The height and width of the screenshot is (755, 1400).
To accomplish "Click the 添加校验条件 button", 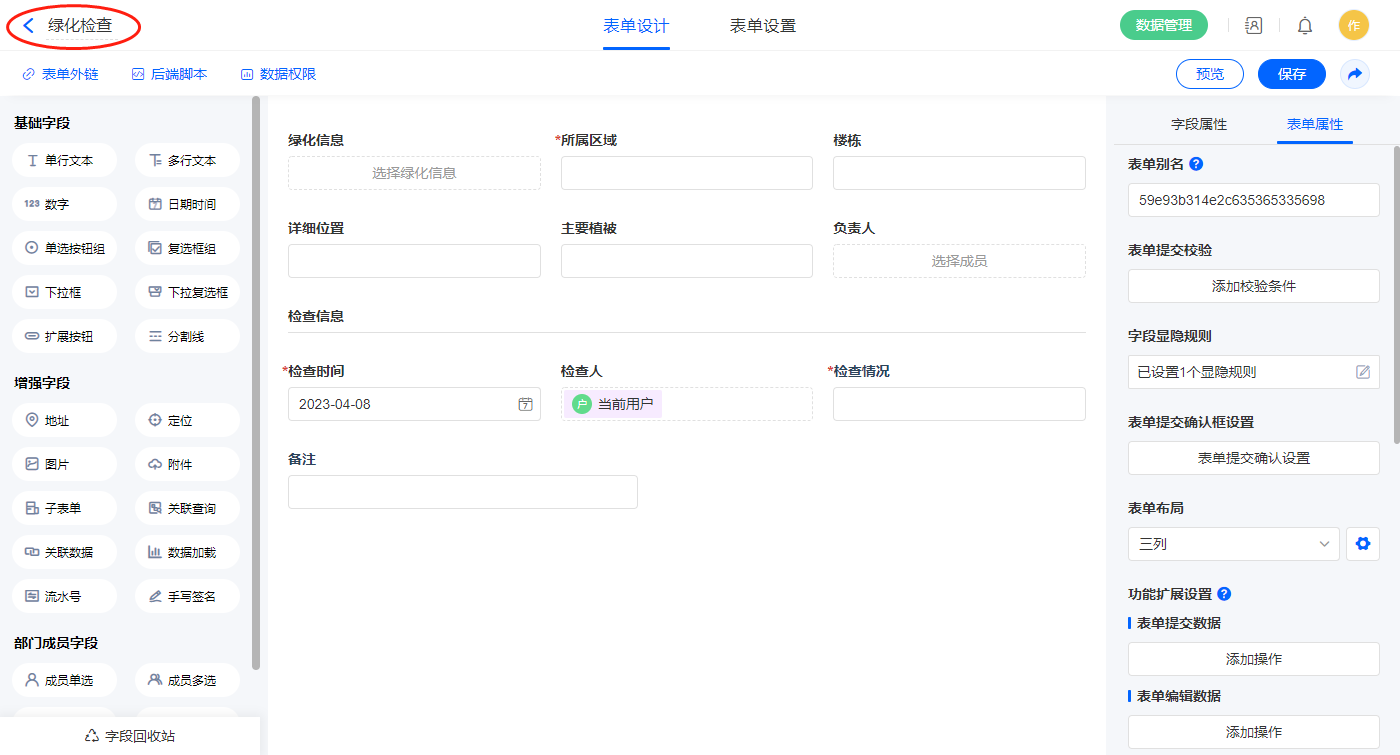I will click(1253, 286).
